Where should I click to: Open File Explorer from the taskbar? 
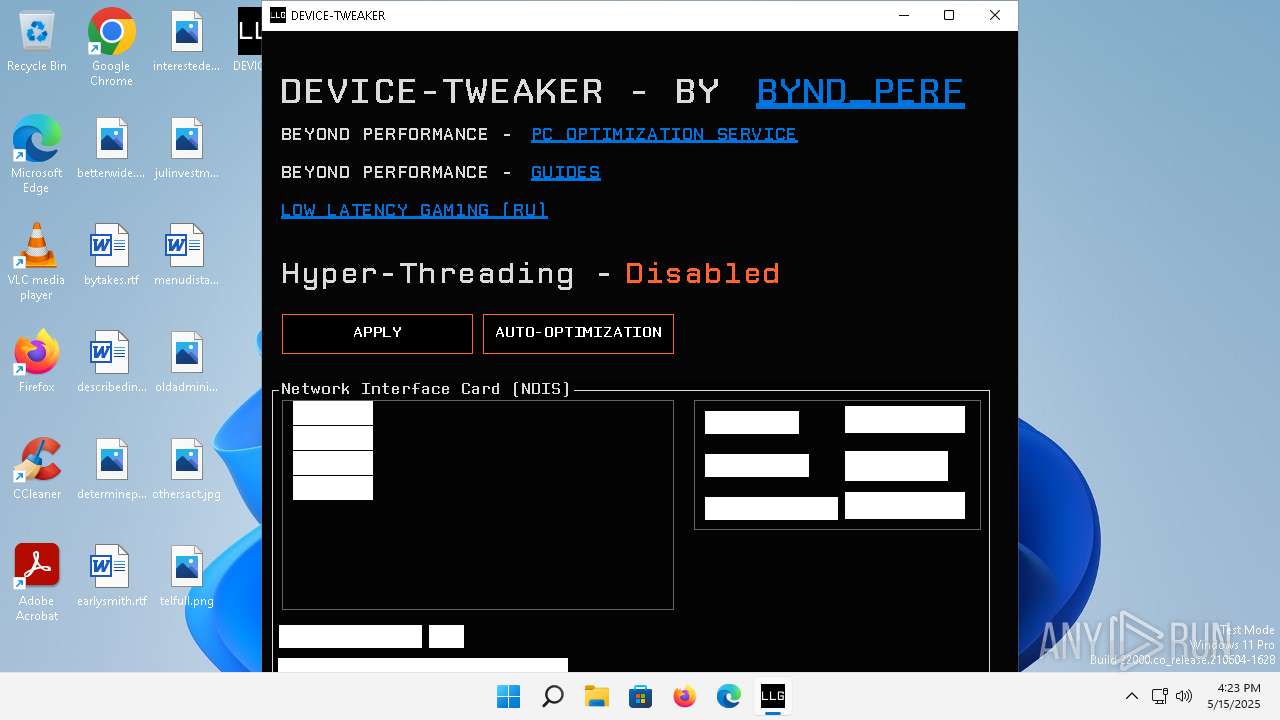coord(596,696)
